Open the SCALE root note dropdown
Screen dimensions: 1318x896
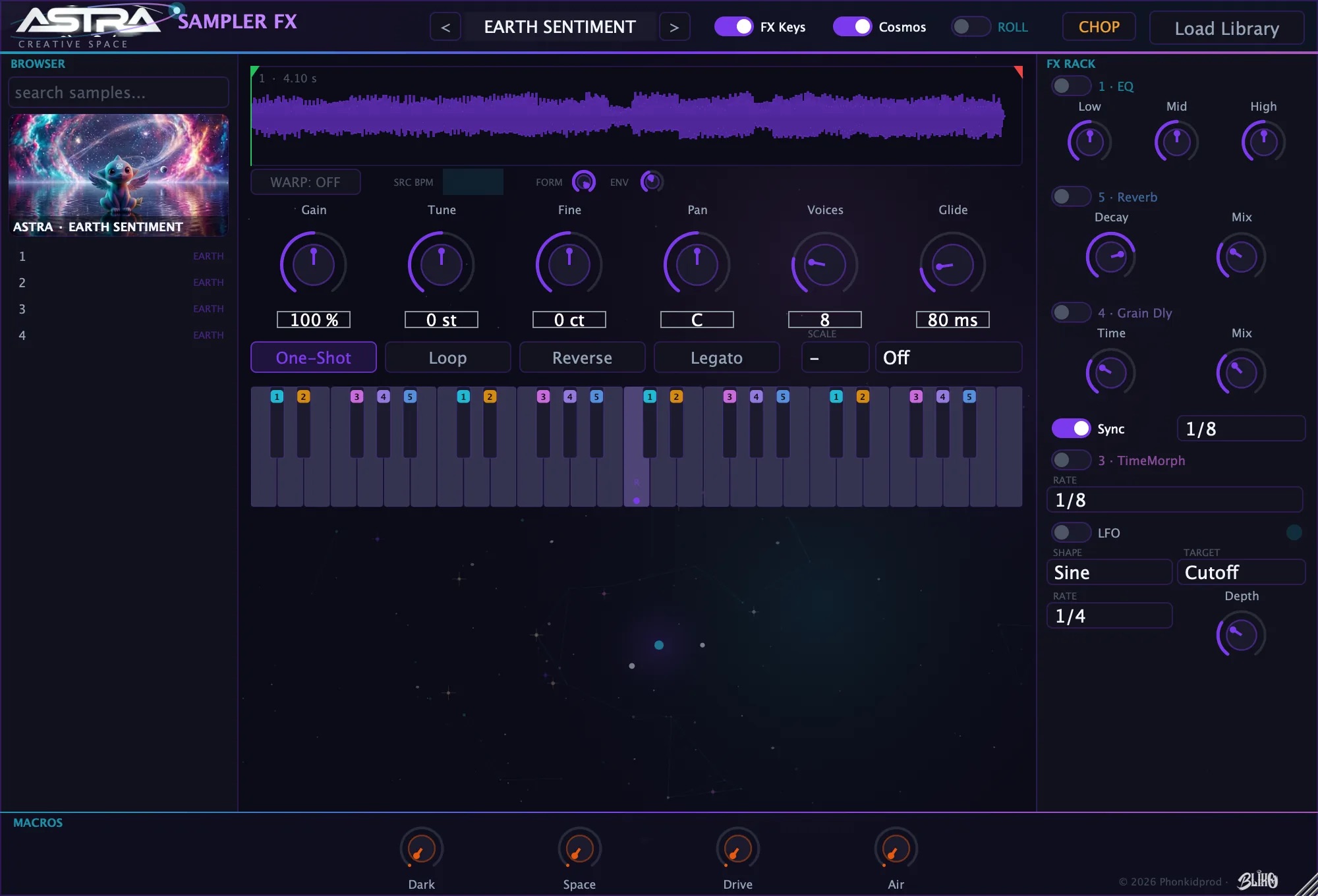[835, 357]
